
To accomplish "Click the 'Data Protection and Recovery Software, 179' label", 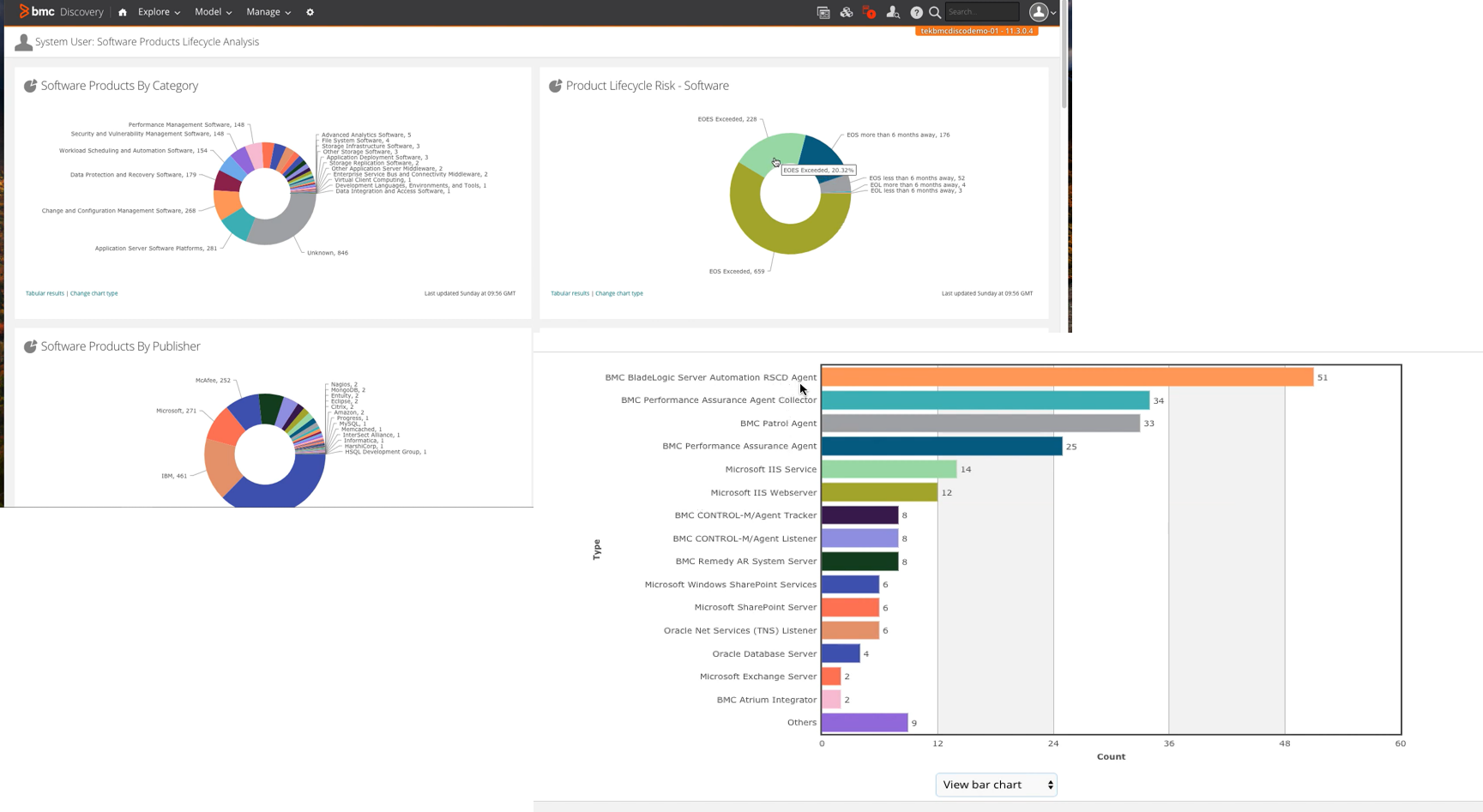I will coord(133,175).
